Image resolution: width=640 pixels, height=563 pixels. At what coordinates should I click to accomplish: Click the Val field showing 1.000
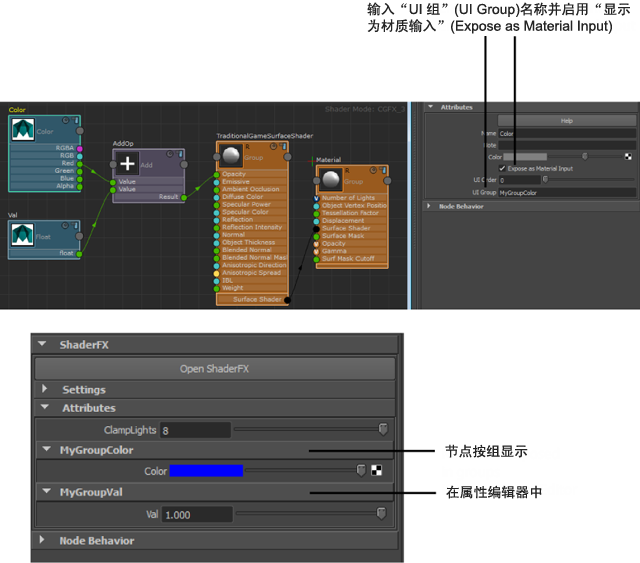coord(197,514)
